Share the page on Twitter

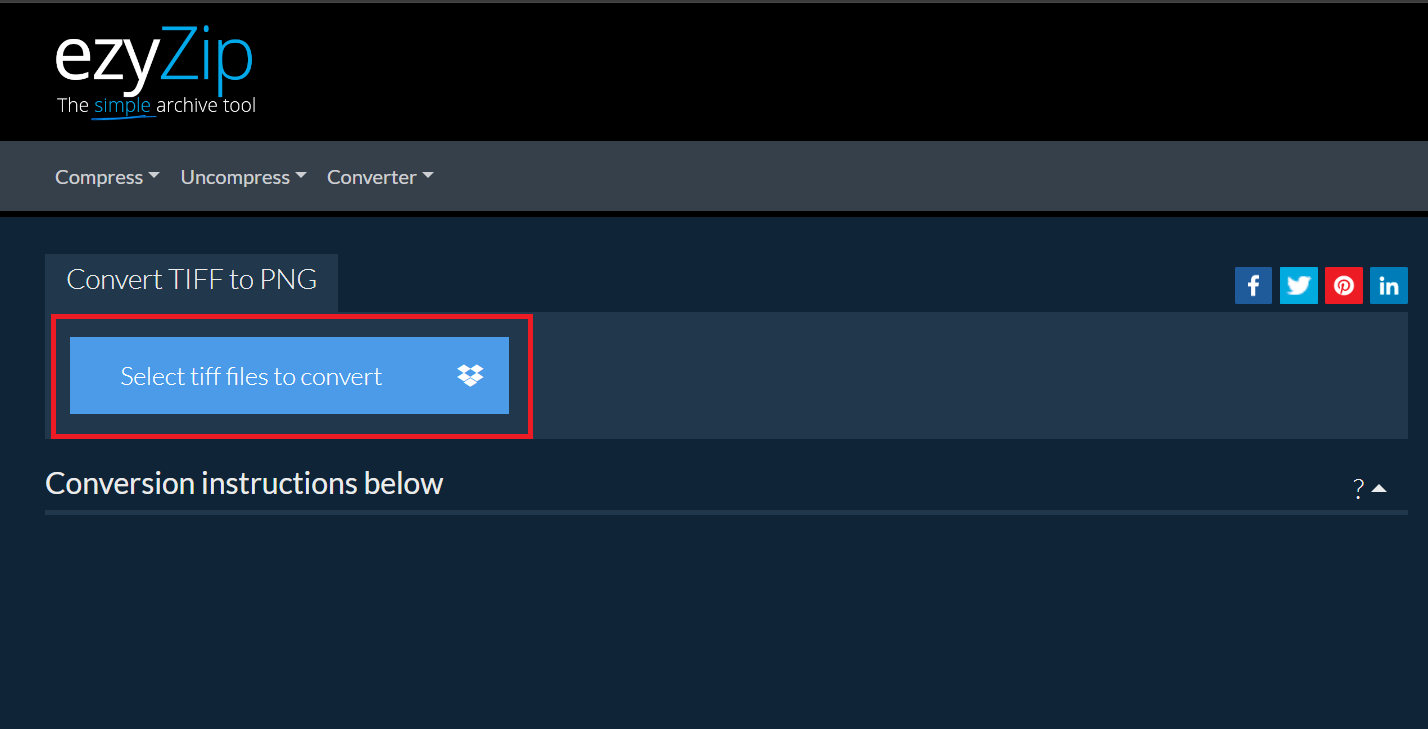1298,286
